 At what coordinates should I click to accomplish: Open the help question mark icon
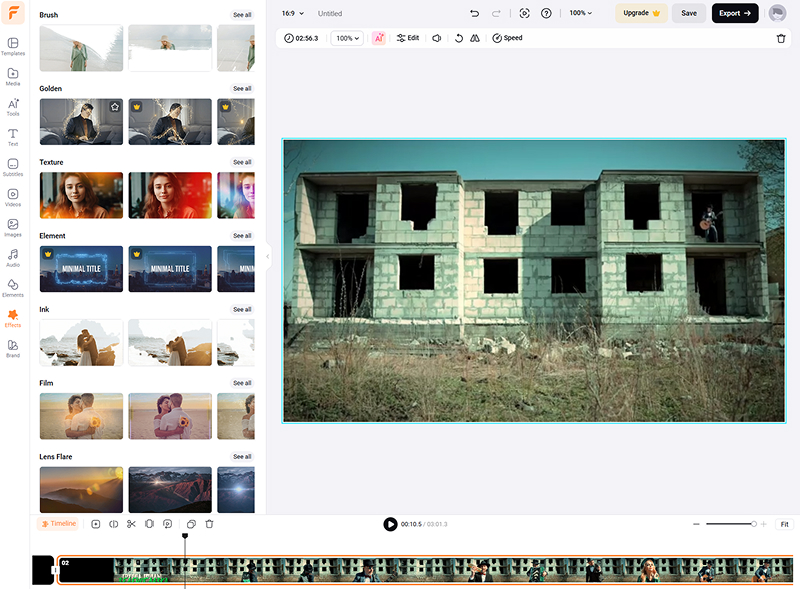546,13
